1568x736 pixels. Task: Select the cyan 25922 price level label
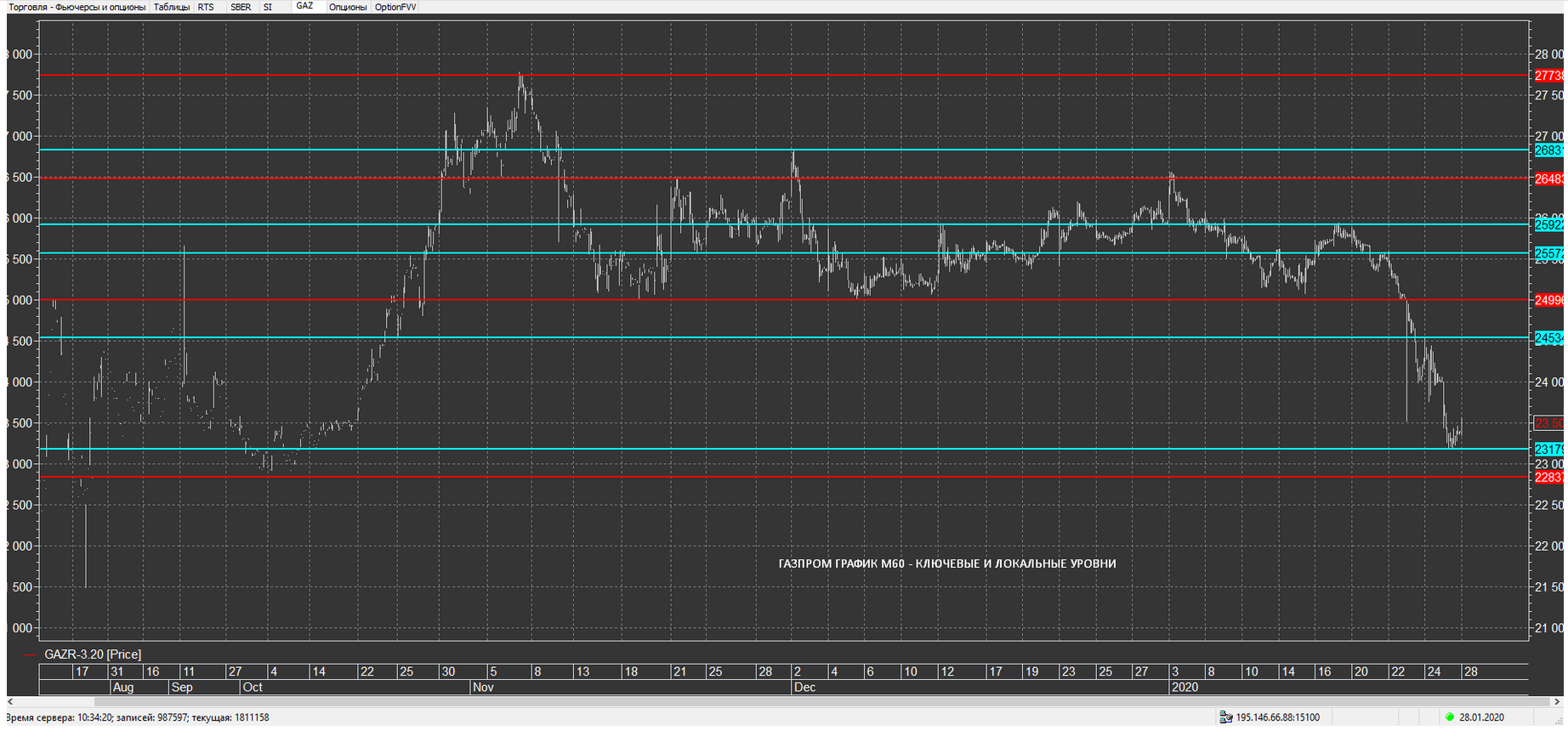click(1548, 225)
